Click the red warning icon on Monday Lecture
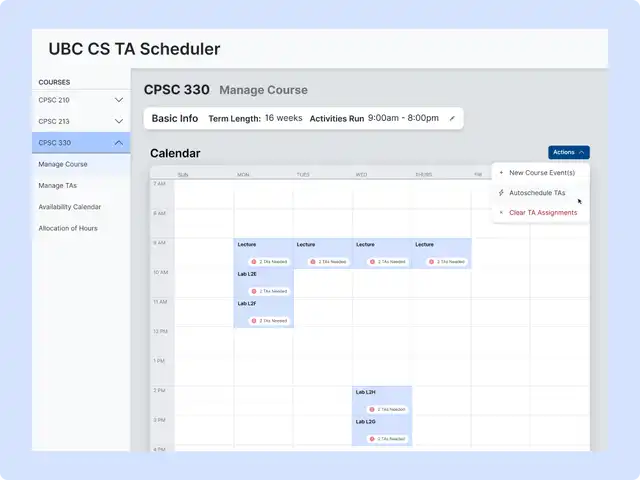Screen dimensions: 640x480 252,262
